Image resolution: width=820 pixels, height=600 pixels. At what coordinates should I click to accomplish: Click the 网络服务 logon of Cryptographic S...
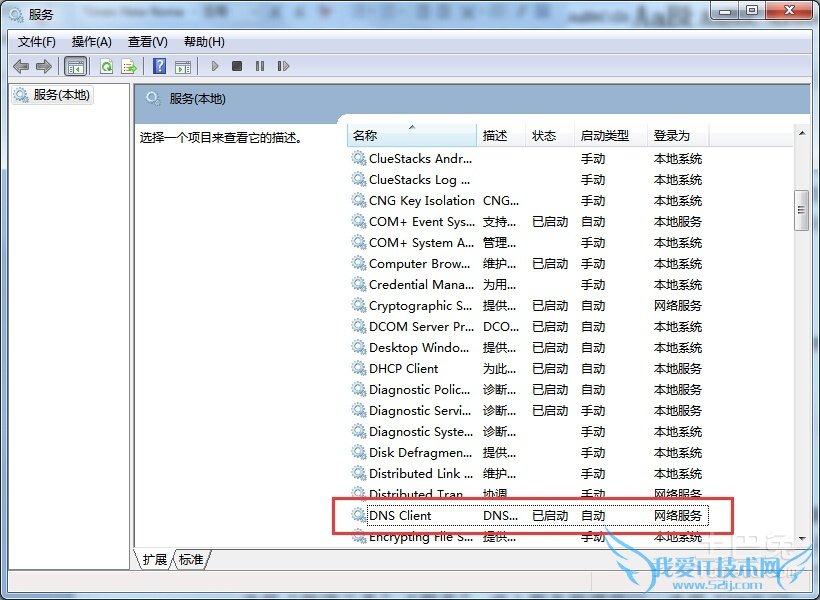click(678, 305)
